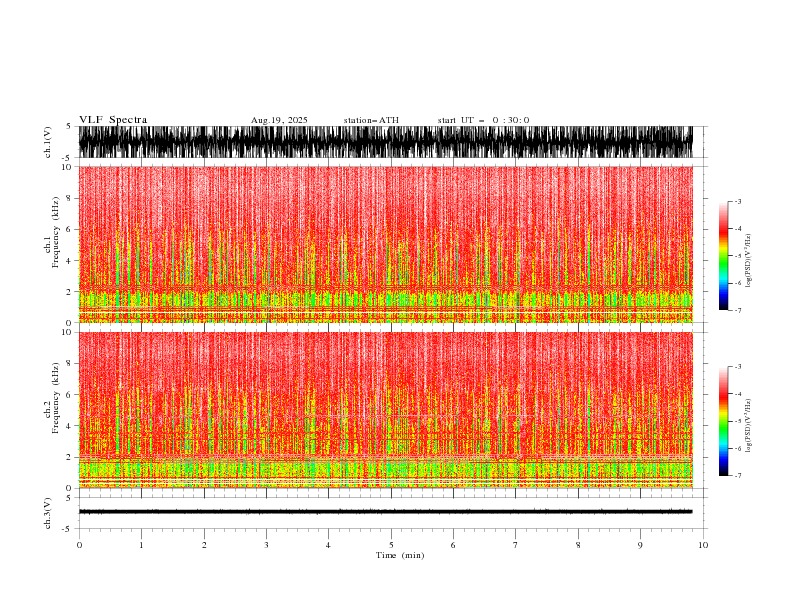792x612 pixels.
Task: Click the 10 kHz tick on ch.2 frequency axis
Action: [x=67, y=332]
